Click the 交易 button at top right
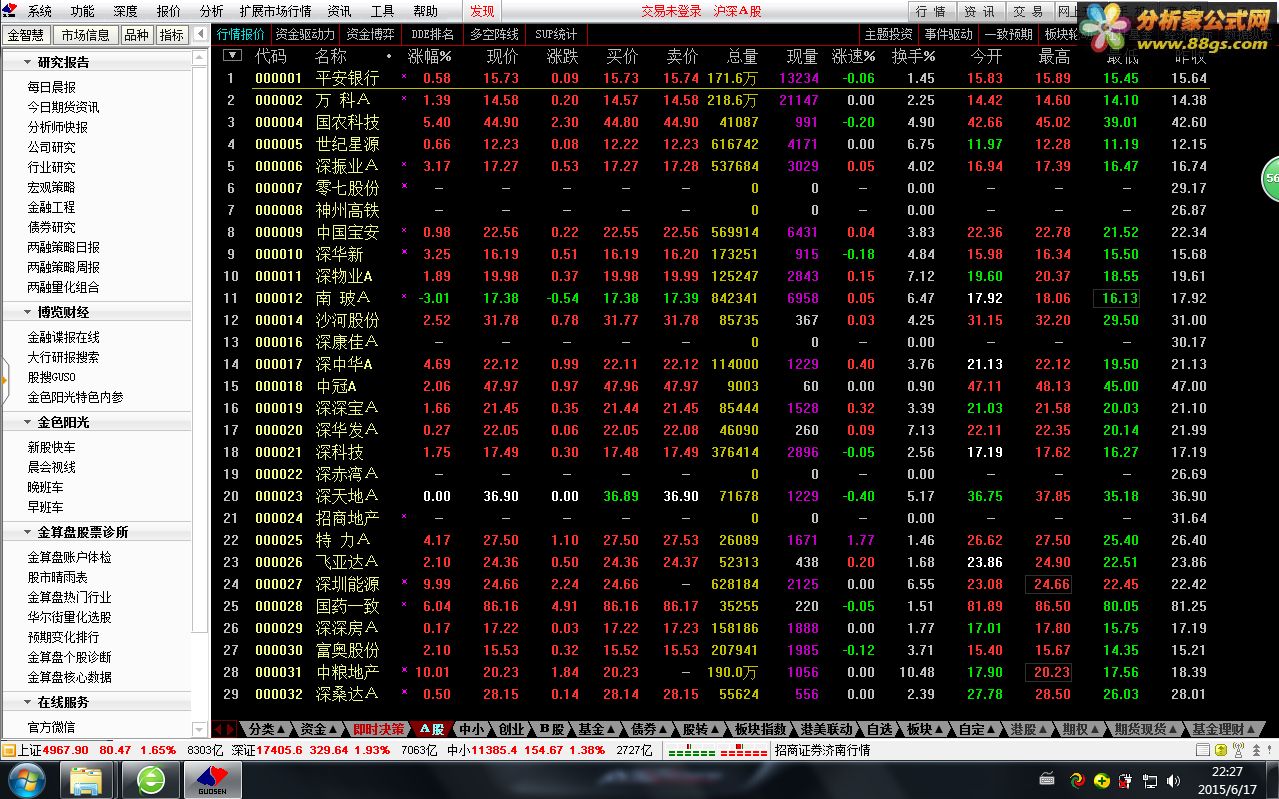 (1027, 11)
